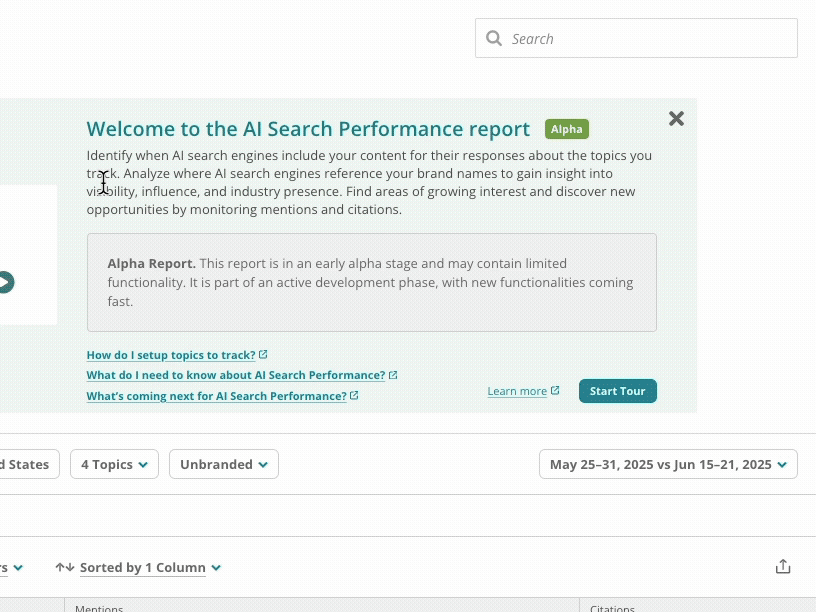Click the welcome report heading
The image size is (816, 612).
[x=308, y=129]
